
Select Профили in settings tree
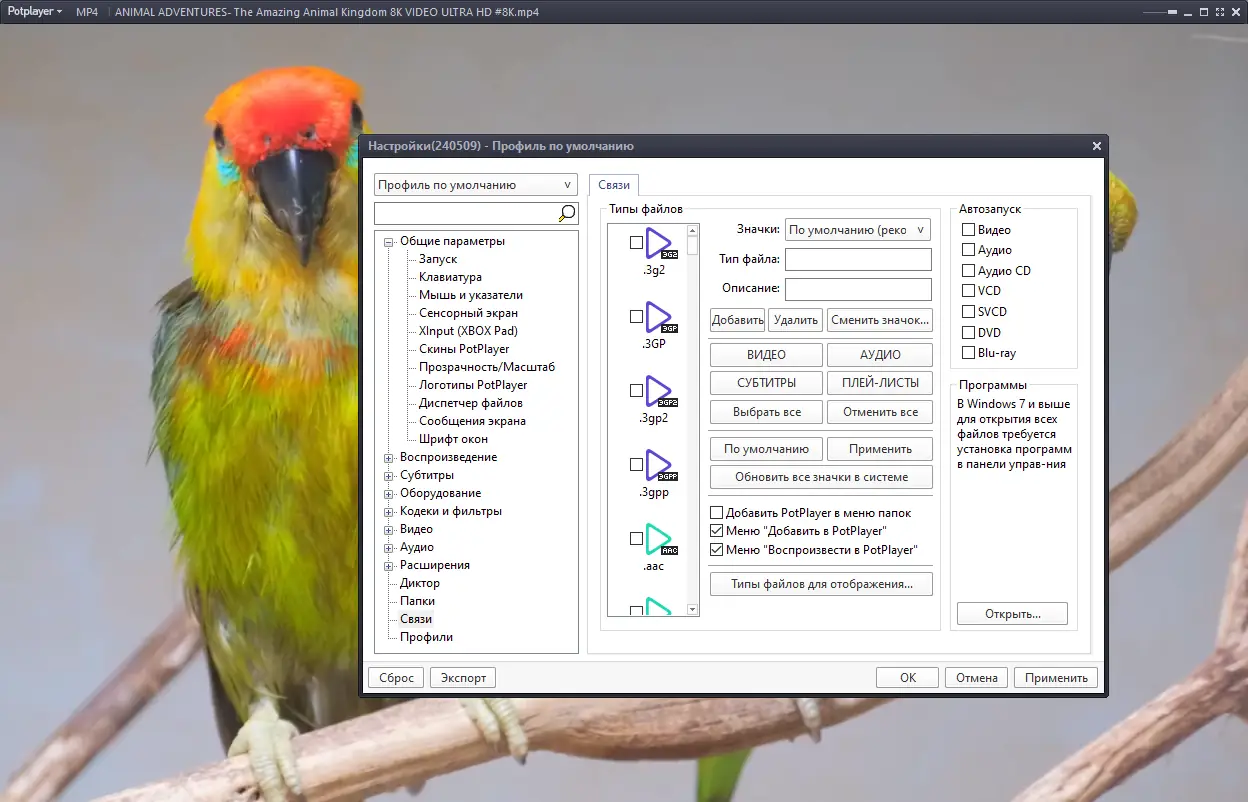pos(426,637)
